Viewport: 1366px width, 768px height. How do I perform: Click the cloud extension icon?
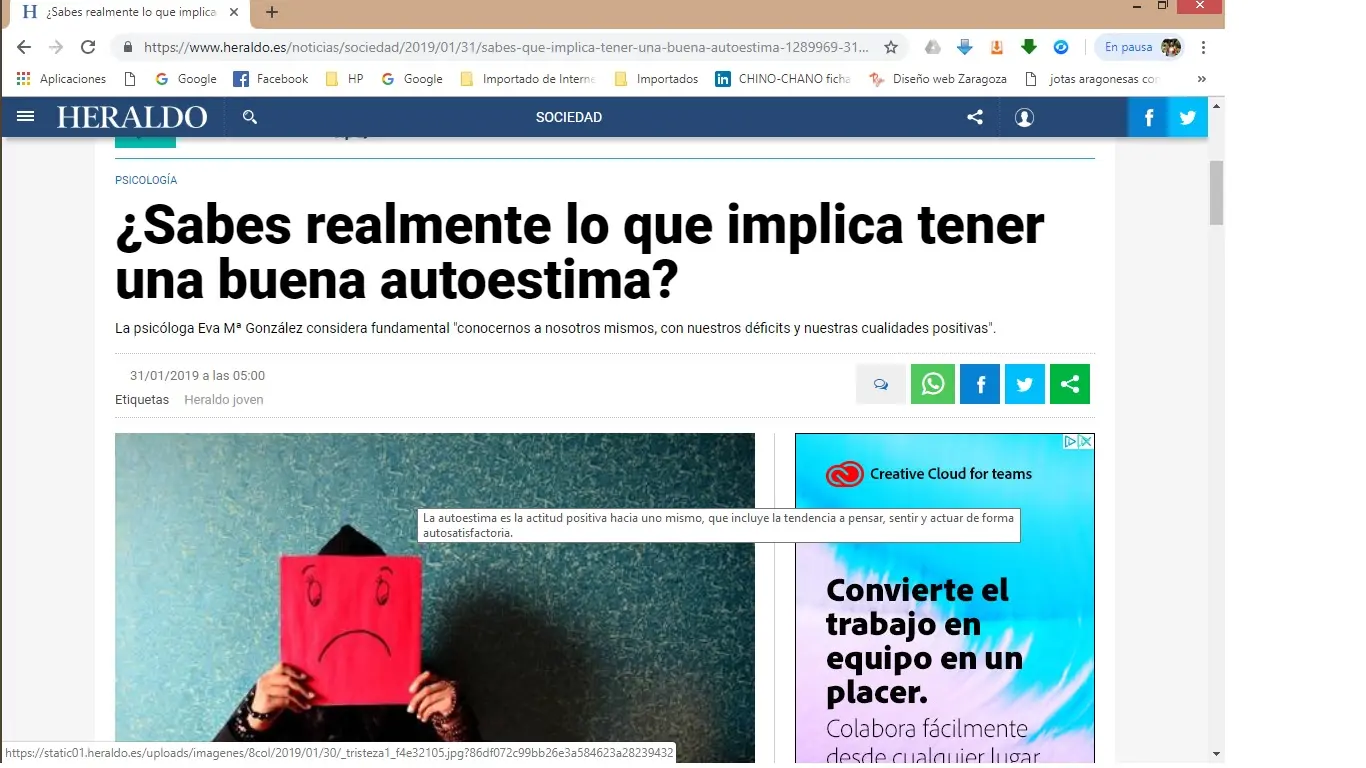click(x=932, y=47)
